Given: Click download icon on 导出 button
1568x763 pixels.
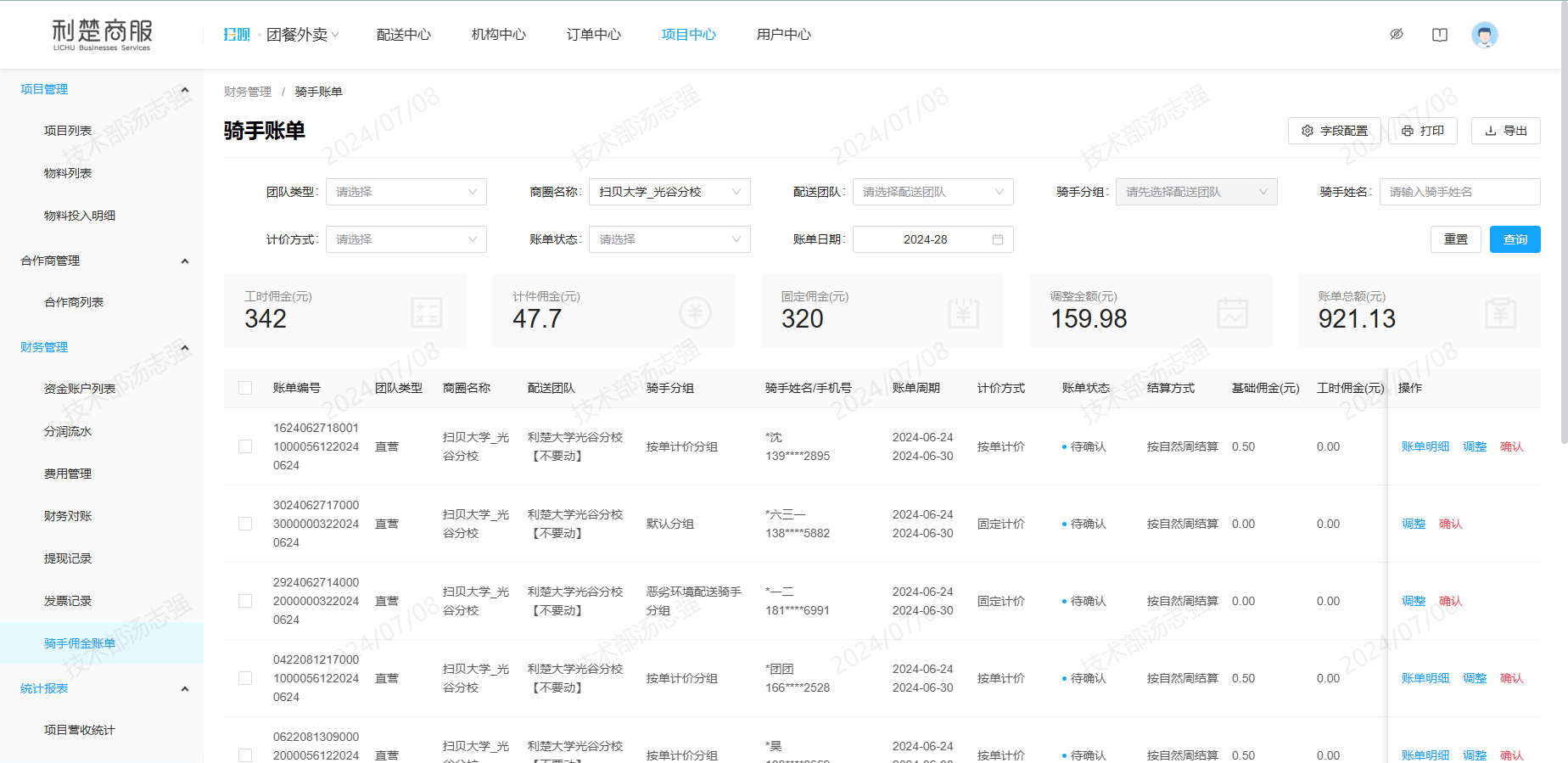Looking at the screenshot, I should click(x=1491, y=131).
